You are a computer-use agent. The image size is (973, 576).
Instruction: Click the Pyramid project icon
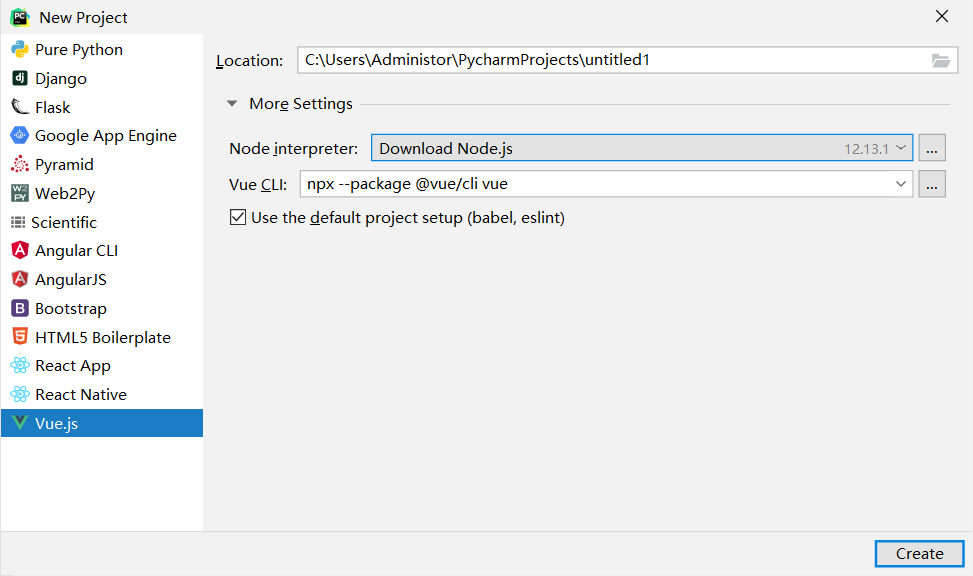(20, 164)
